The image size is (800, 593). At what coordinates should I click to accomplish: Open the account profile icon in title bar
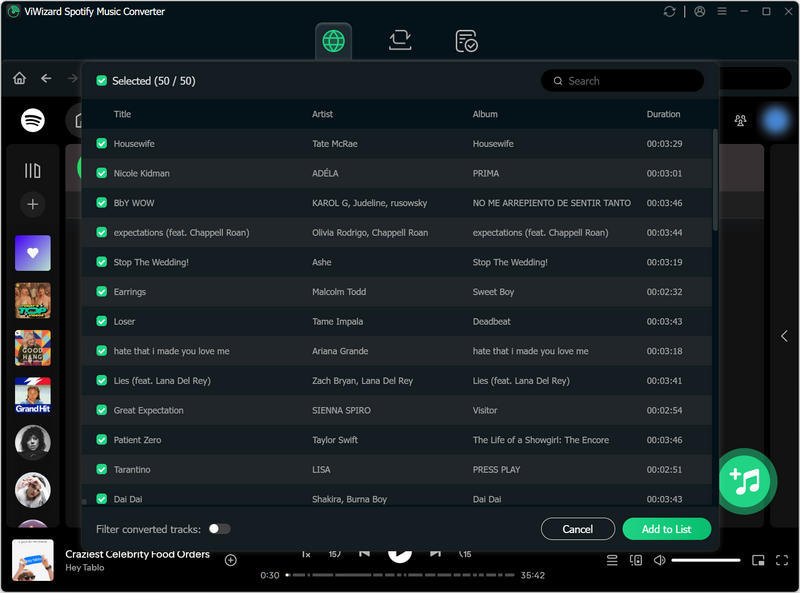pos(699,11)
